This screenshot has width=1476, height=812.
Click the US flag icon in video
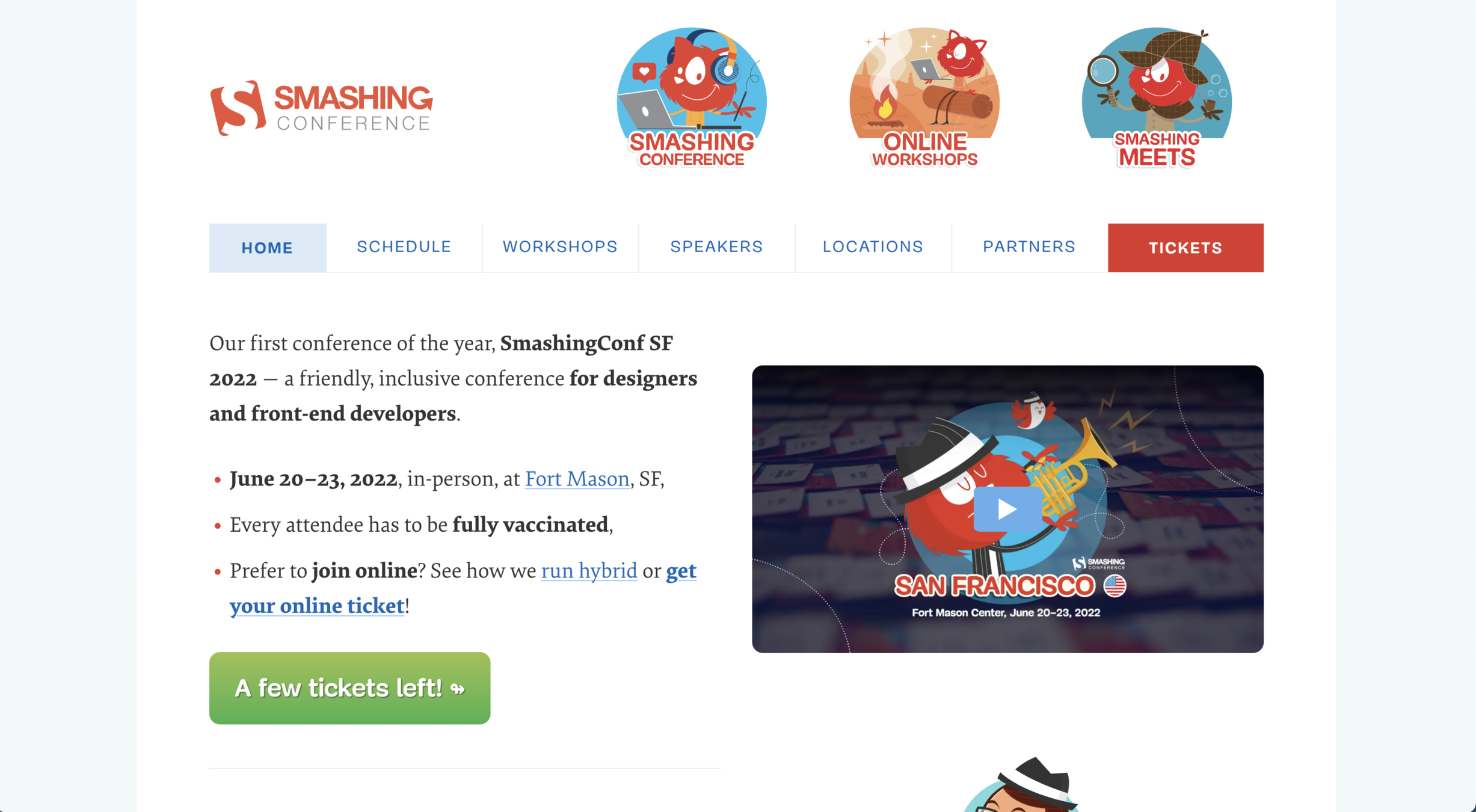1115,586
